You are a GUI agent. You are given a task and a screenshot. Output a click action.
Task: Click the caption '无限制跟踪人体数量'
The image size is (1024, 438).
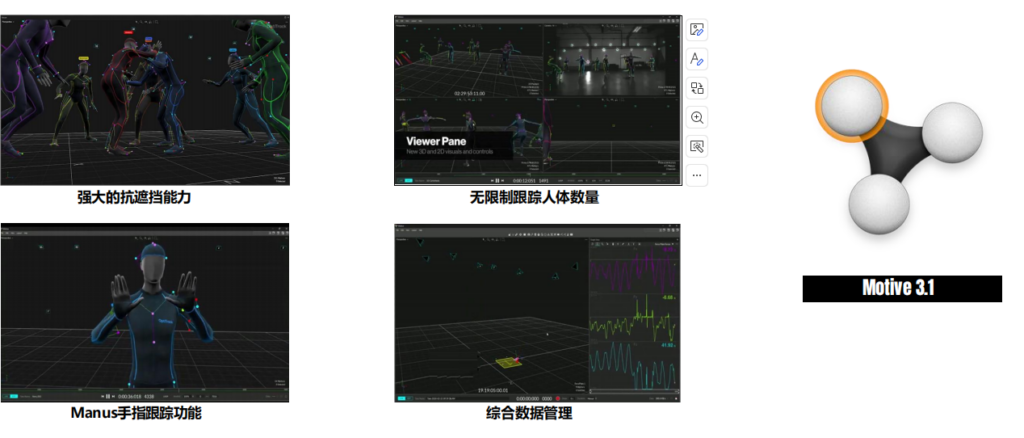pos(534,197)
